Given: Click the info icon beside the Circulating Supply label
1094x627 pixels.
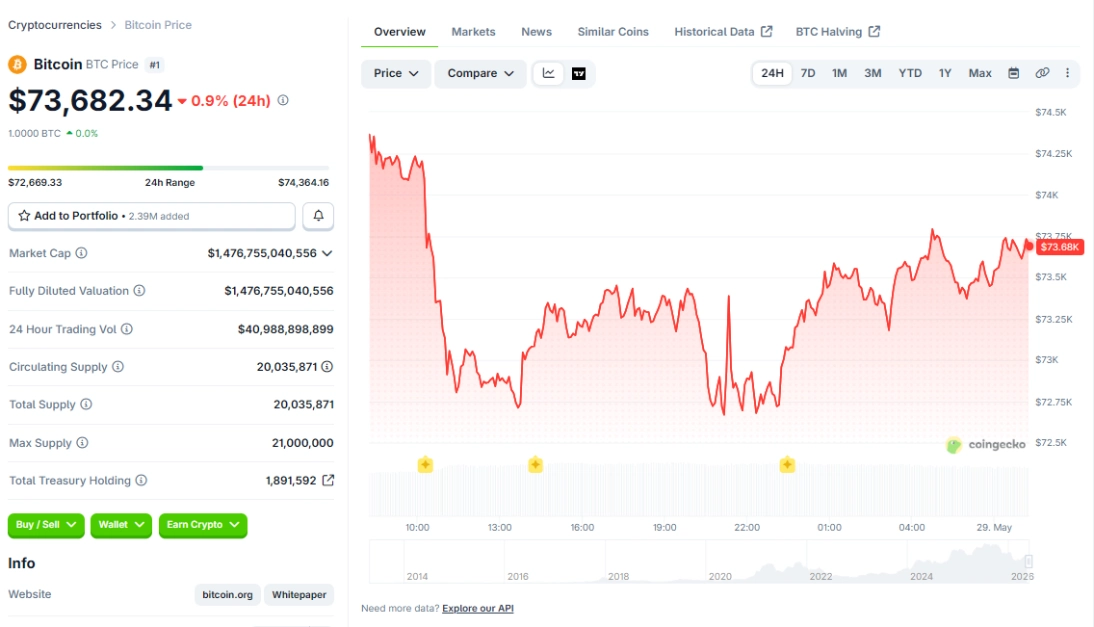Looking at the screenshot, I should (x=118, y=366).
